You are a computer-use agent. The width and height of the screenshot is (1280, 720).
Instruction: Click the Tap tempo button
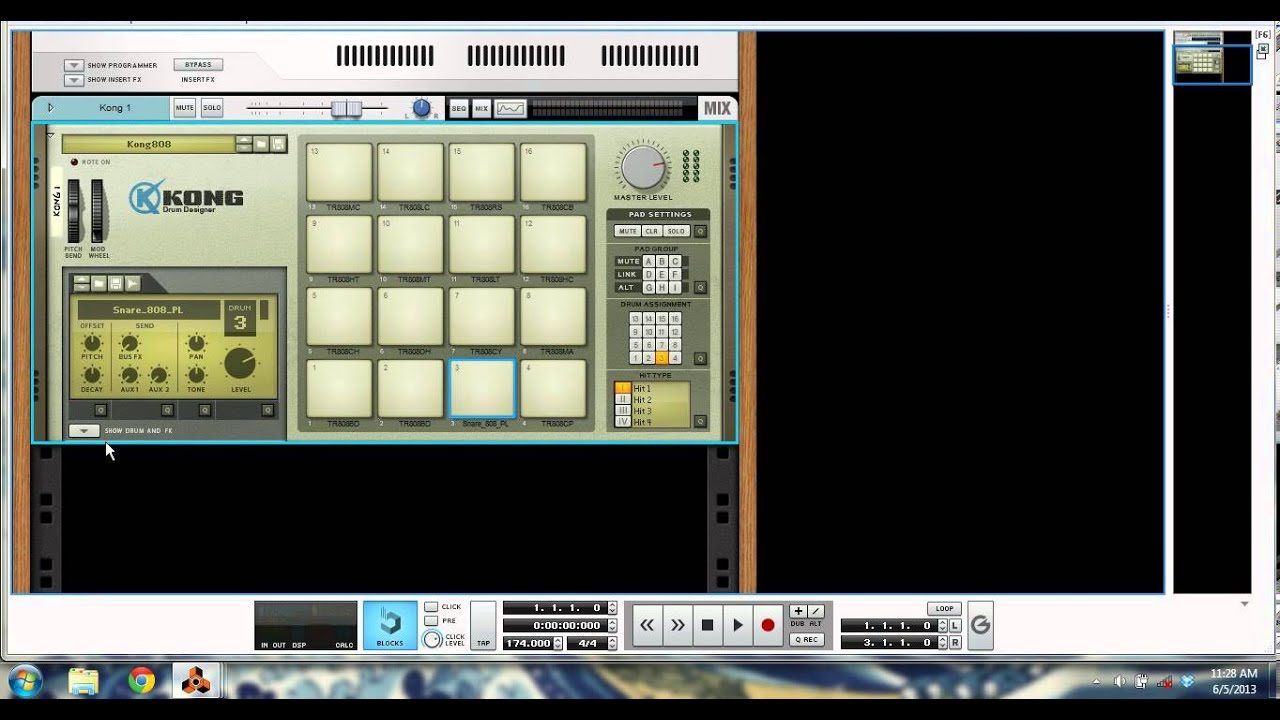pos(483,625)
